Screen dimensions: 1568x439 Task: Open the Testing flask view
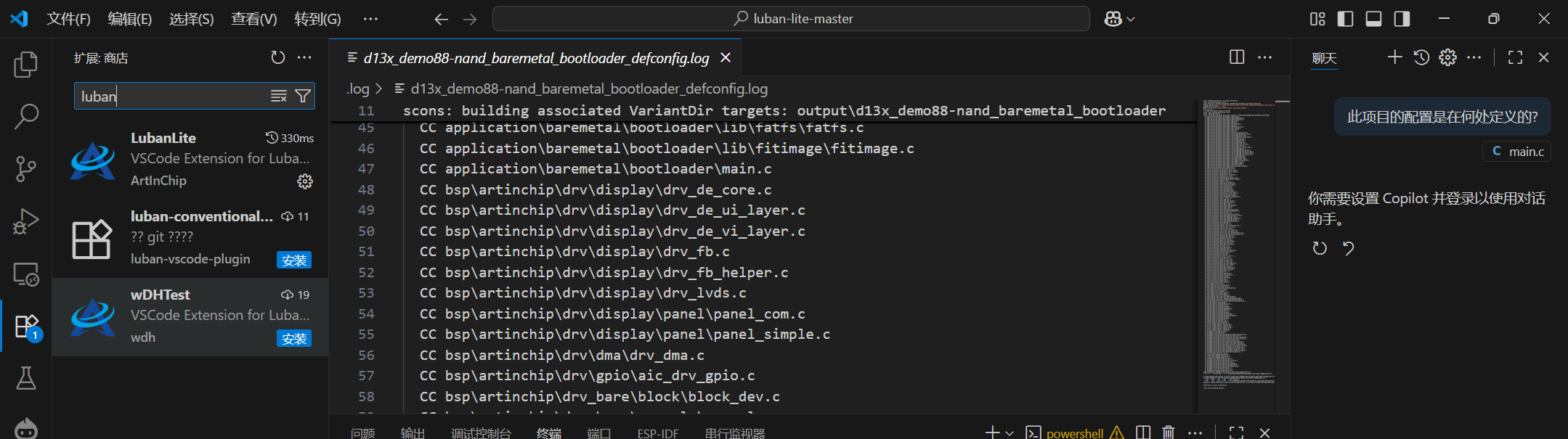26,378
